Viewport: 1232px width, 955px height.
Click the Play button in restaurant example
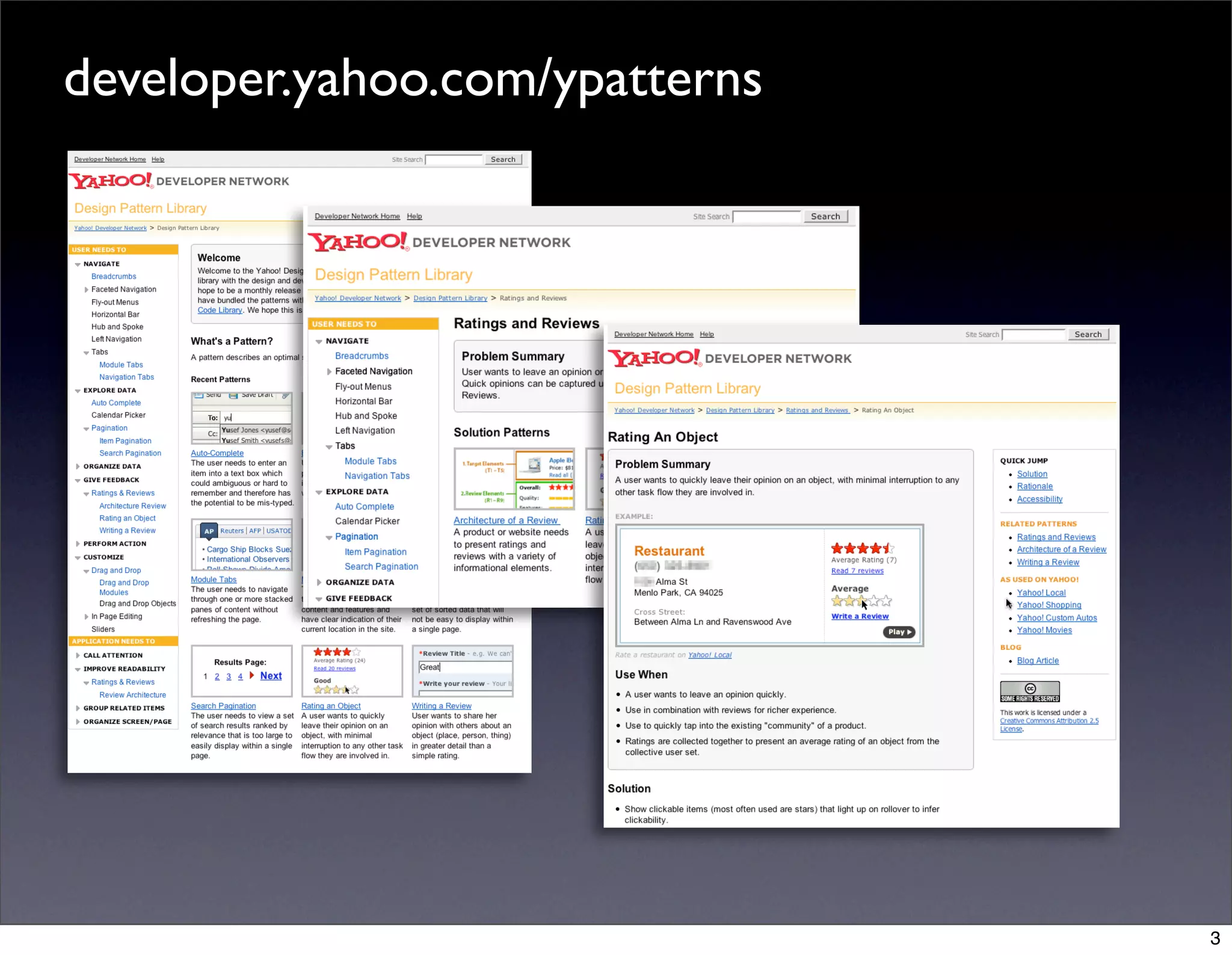(899, 632)
